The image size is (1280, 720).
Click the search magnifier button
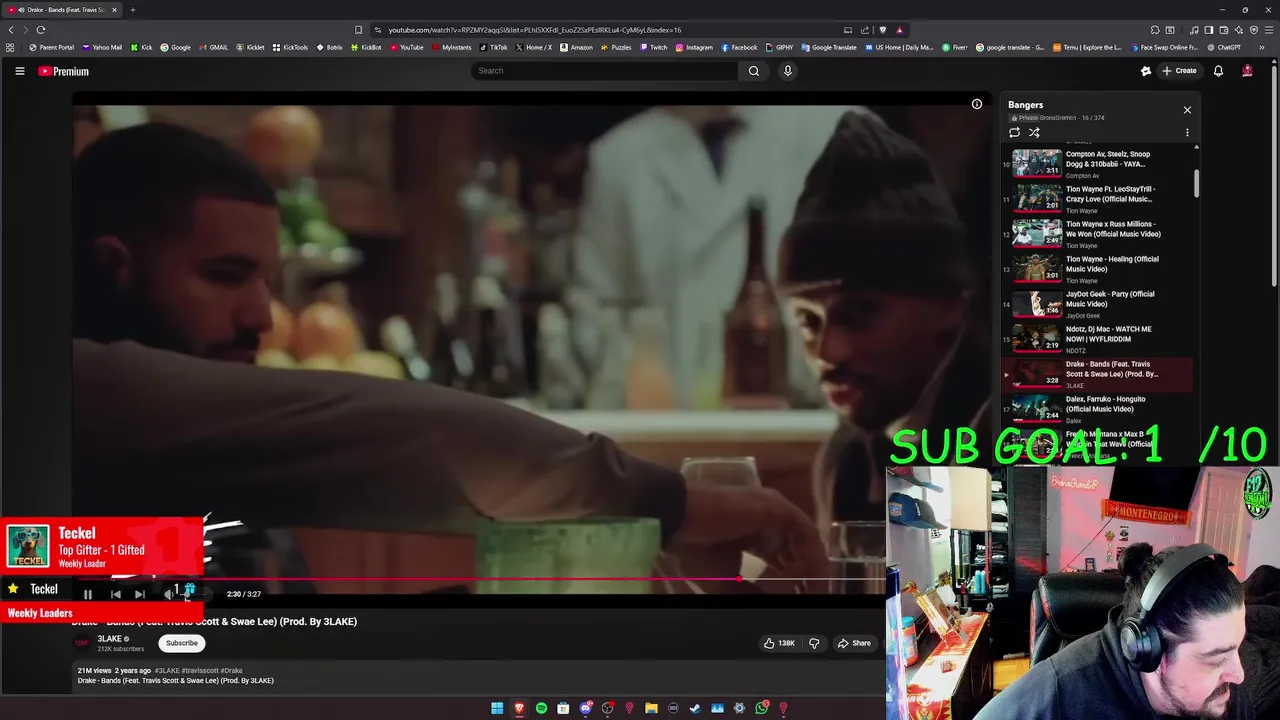754,71
